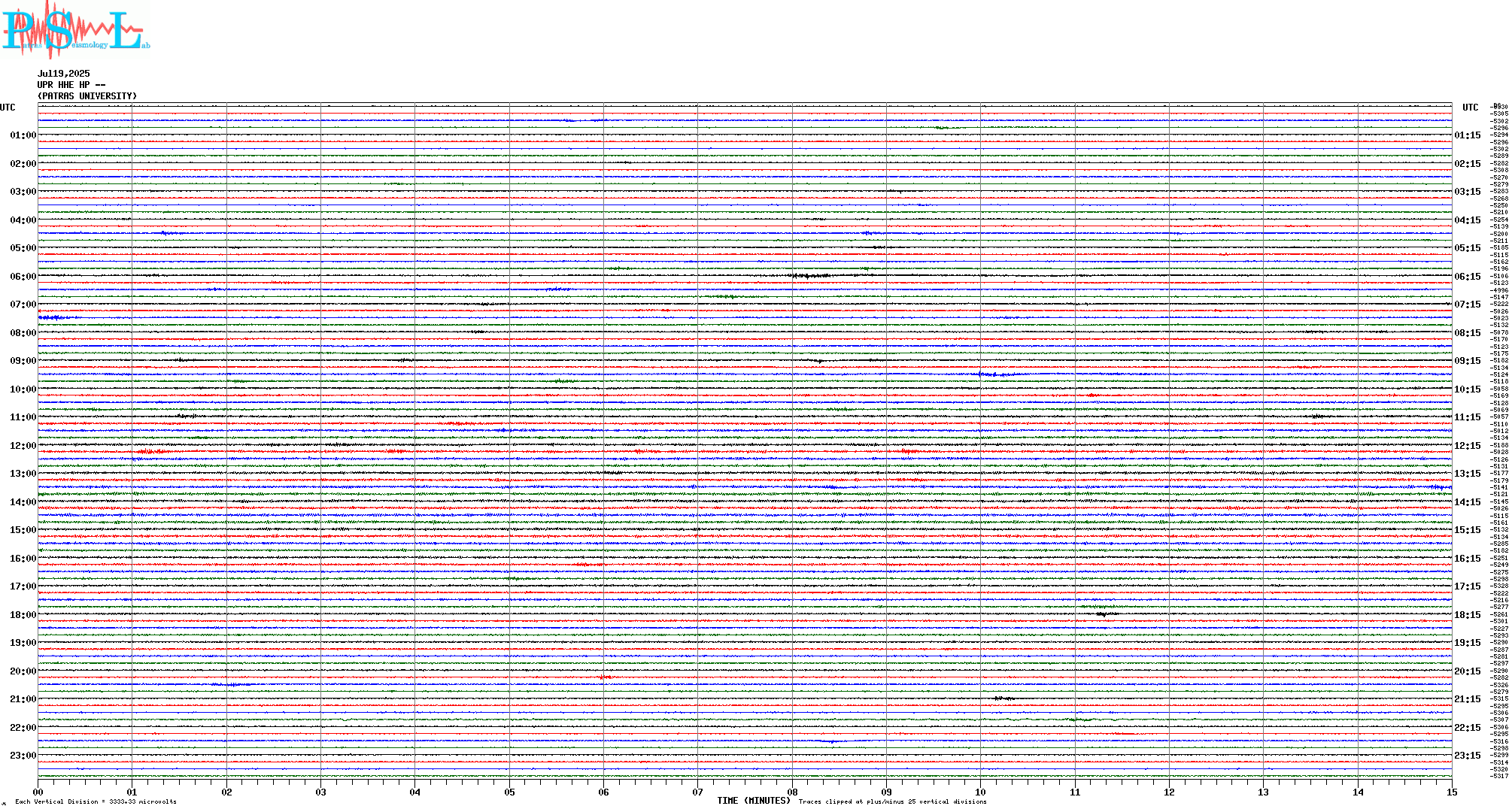Image resolution: width=1512 pixels, height=812 pixels.
Task: Click the UTC label above the 01:00 label
Action: pyautogui.click(x=8, y=108)
